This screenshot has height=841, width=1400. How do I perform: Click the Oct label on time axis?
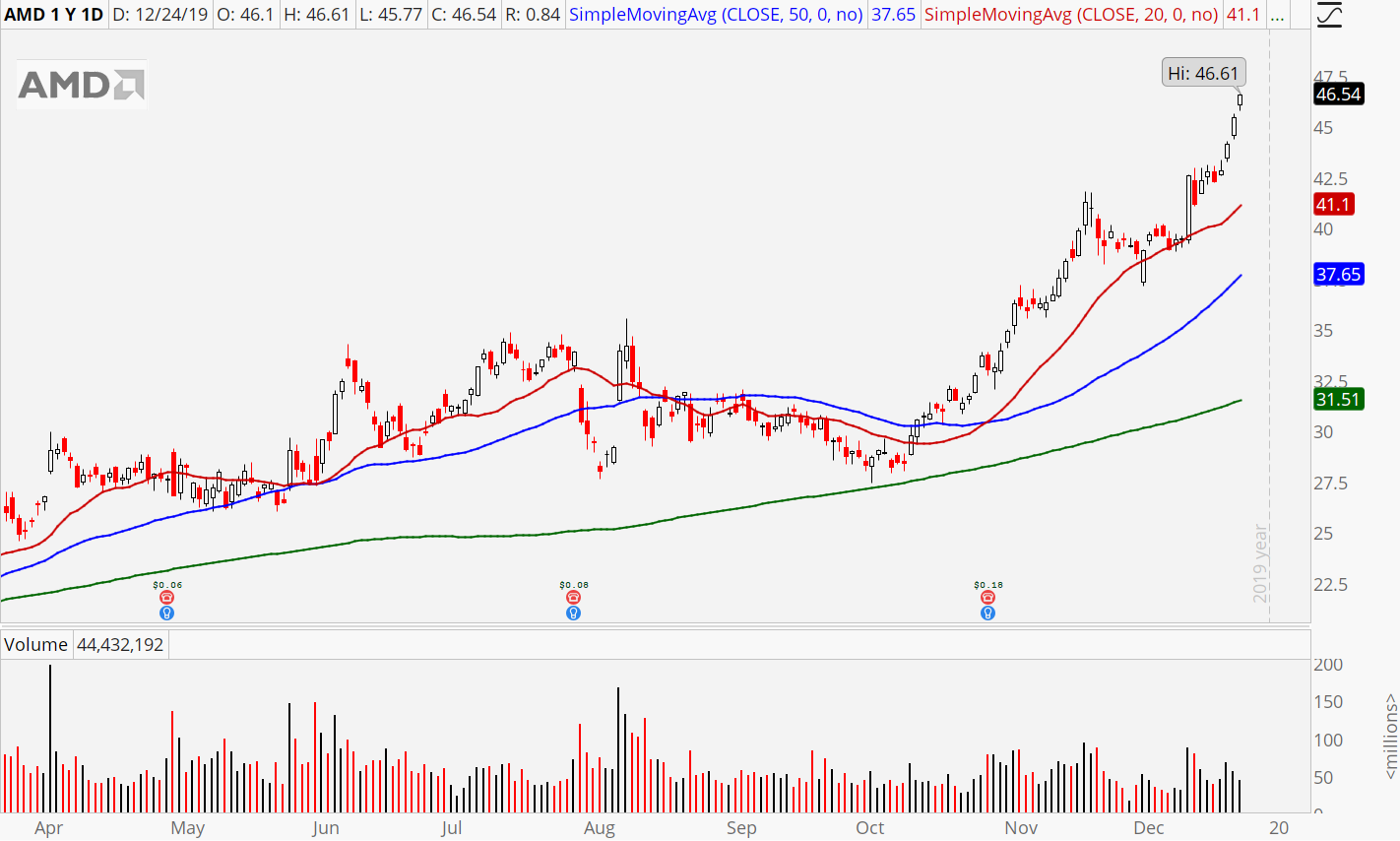point(870,828)
